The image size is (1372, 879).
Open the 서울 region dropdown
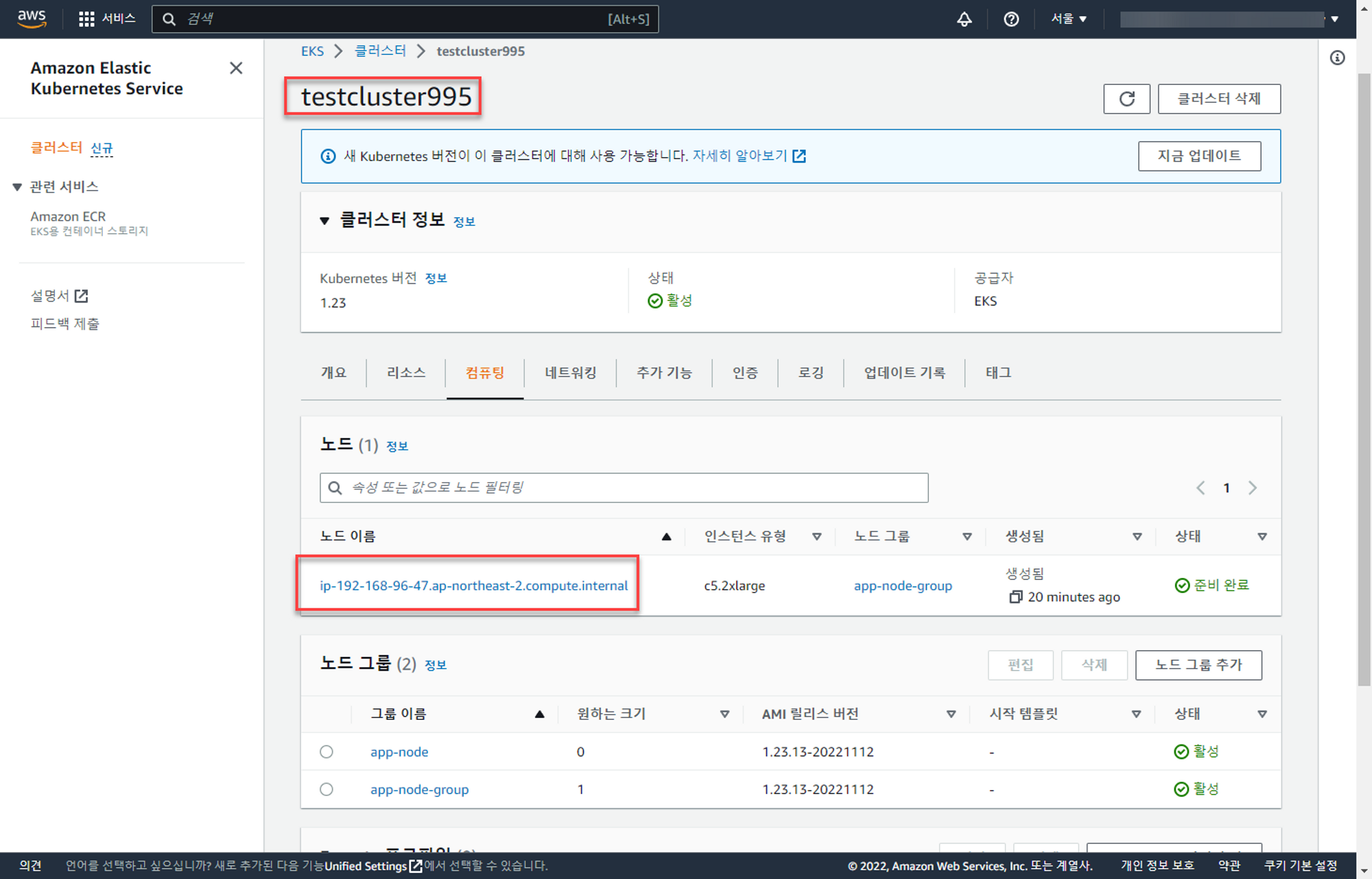click(x=1069, y=19)
